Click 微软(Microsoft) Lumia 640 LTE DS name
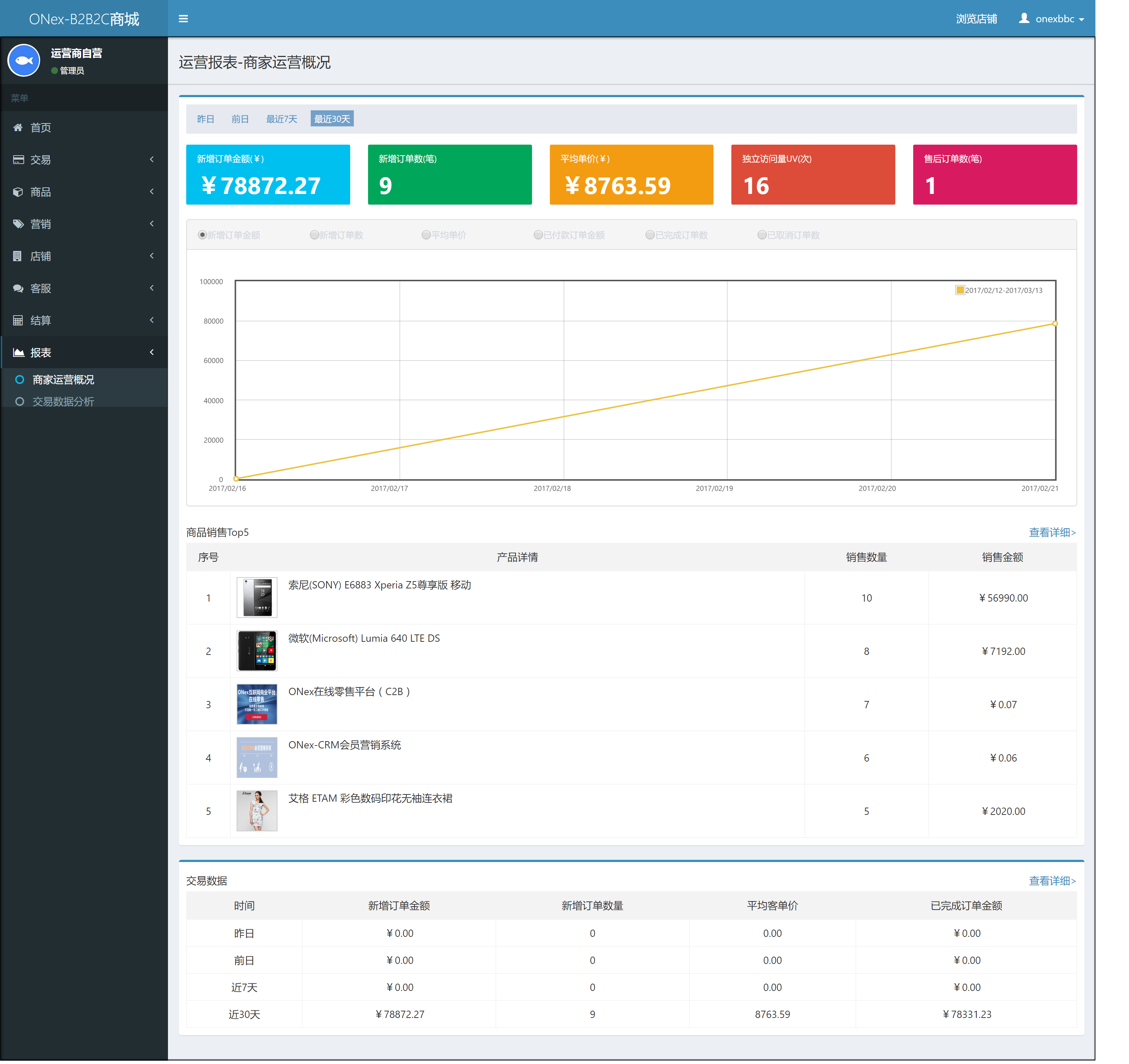 (x=364, y=638)
